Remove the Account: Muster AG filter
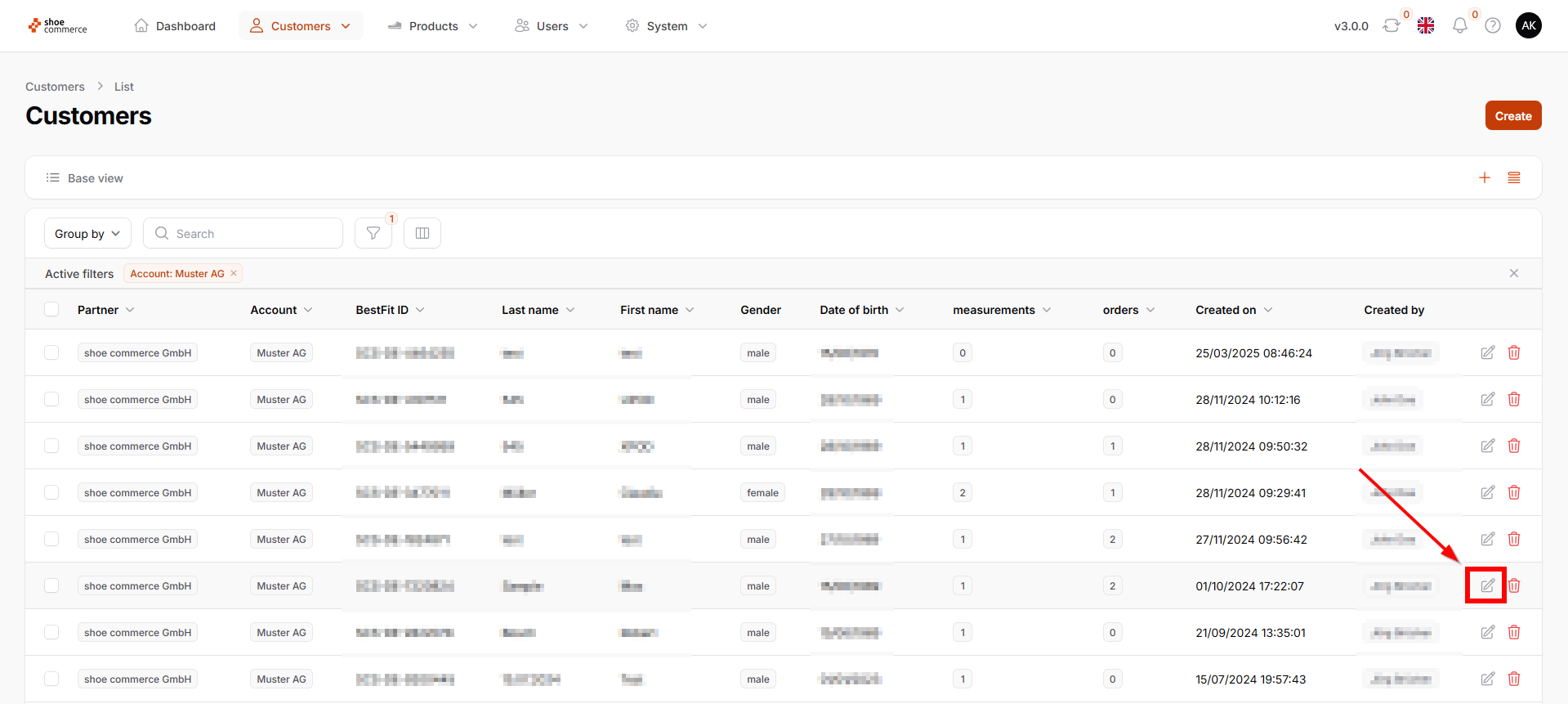The height and width of the screenshot is (704, 1568). tap(234, 273)
